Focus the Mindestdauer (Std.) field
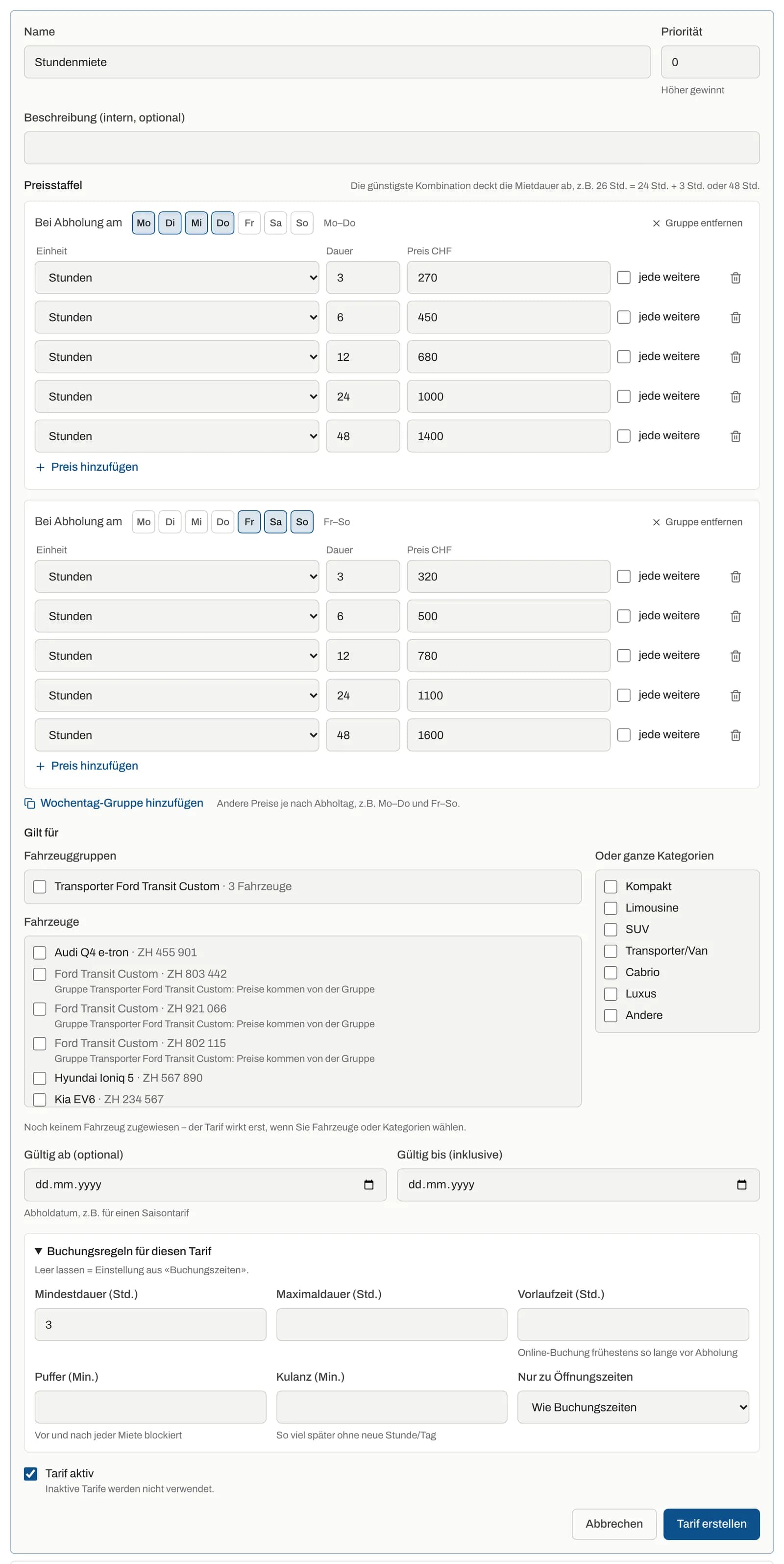This screenshot has width=784, height=1564. [150, 1324]
